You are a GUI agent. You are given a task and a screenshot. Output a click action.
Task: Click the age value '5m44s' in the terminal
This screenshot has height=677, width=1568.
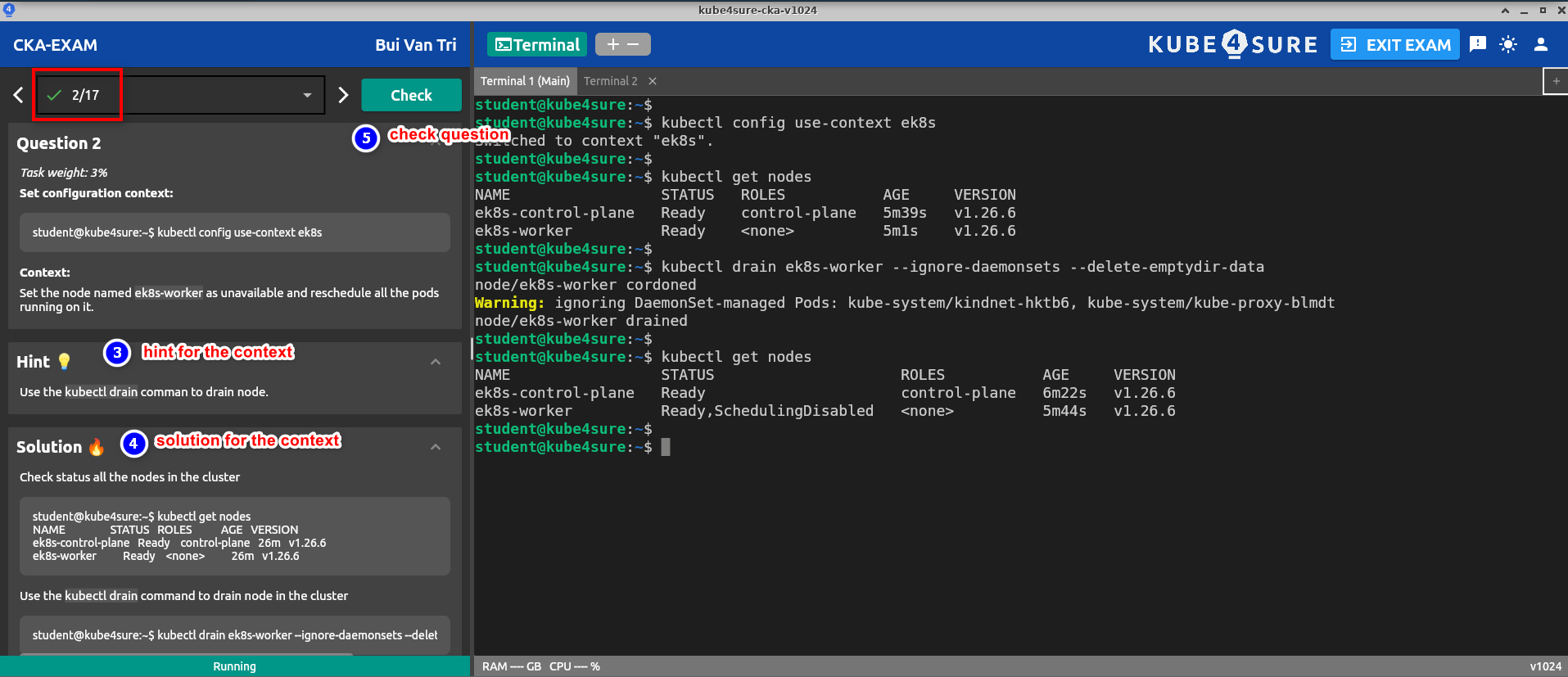pyautogui.click(x=1064, y=411)
